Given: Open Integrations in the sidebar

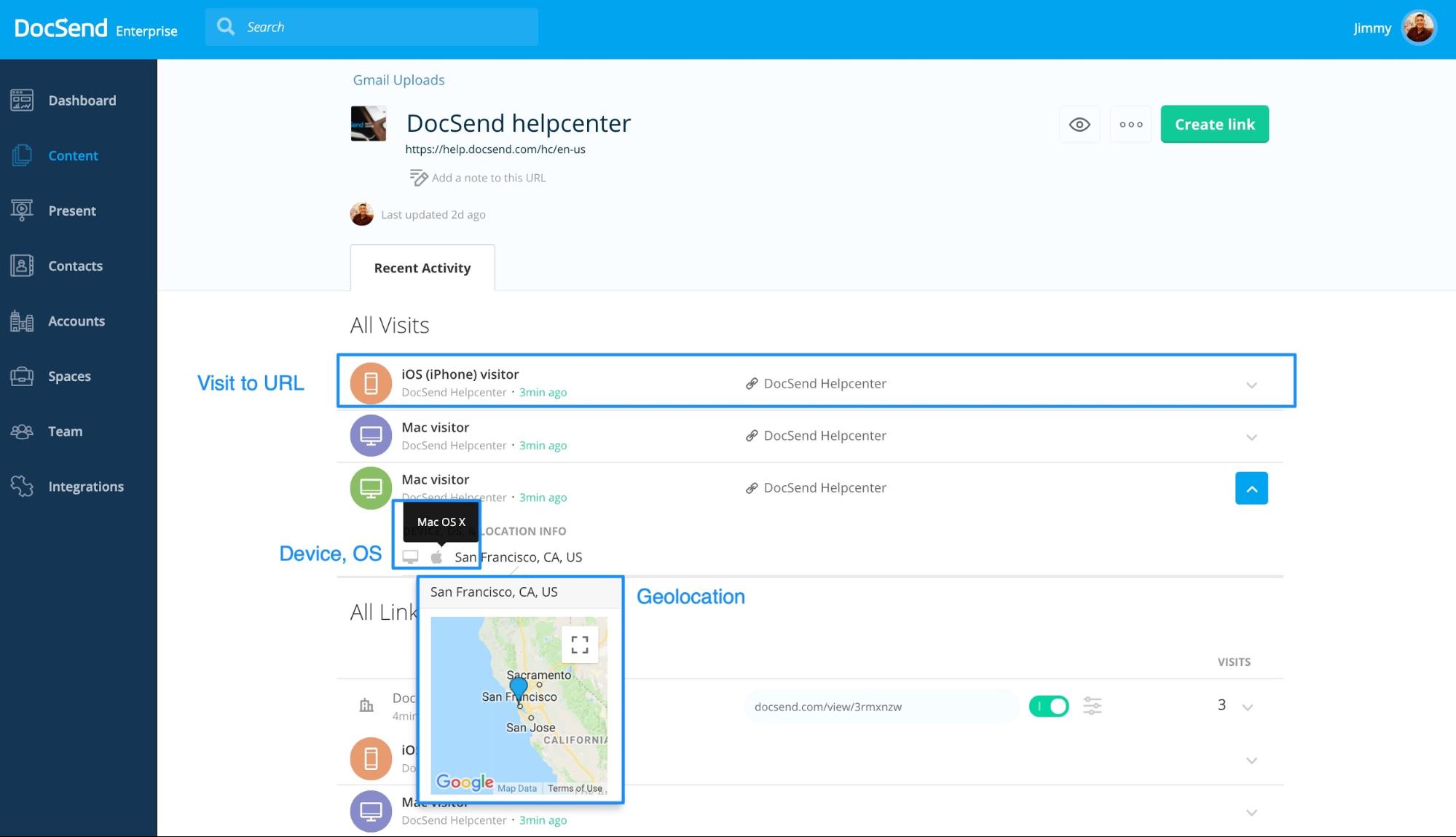Looking at the screenshot, I should (86, 487).
